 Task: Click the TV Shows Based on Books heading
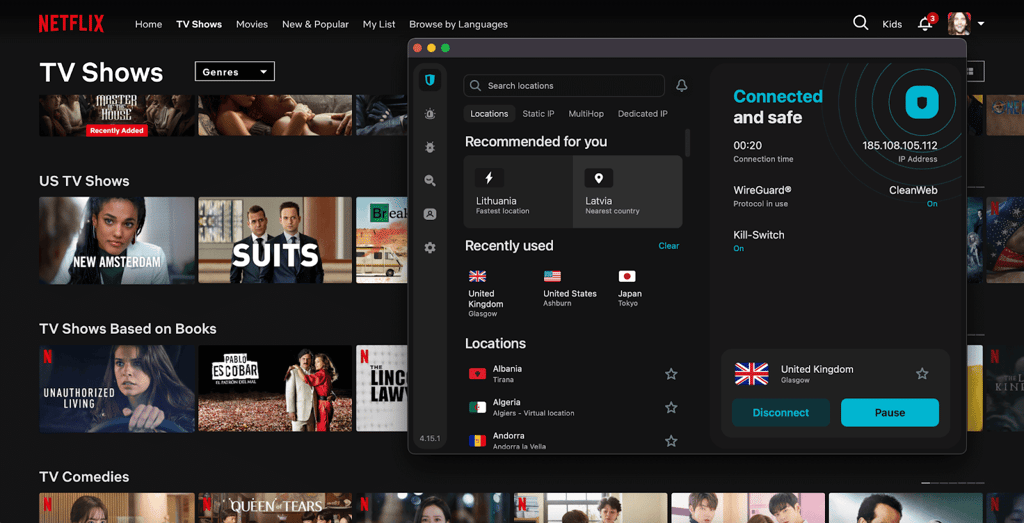[128, 328]
